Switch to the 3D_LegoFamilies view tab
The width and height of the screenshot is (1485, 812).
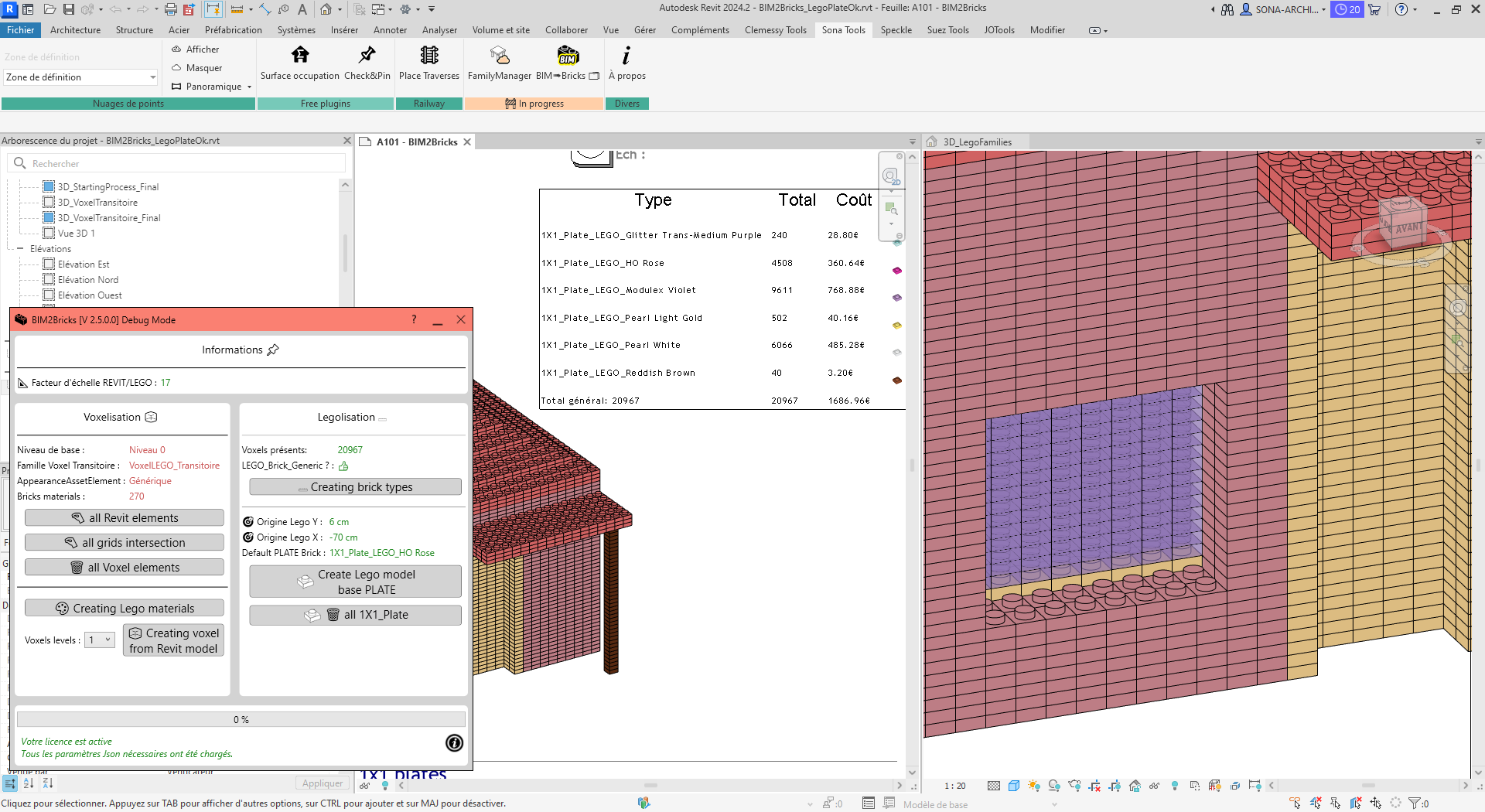click(x=977, y=142)
